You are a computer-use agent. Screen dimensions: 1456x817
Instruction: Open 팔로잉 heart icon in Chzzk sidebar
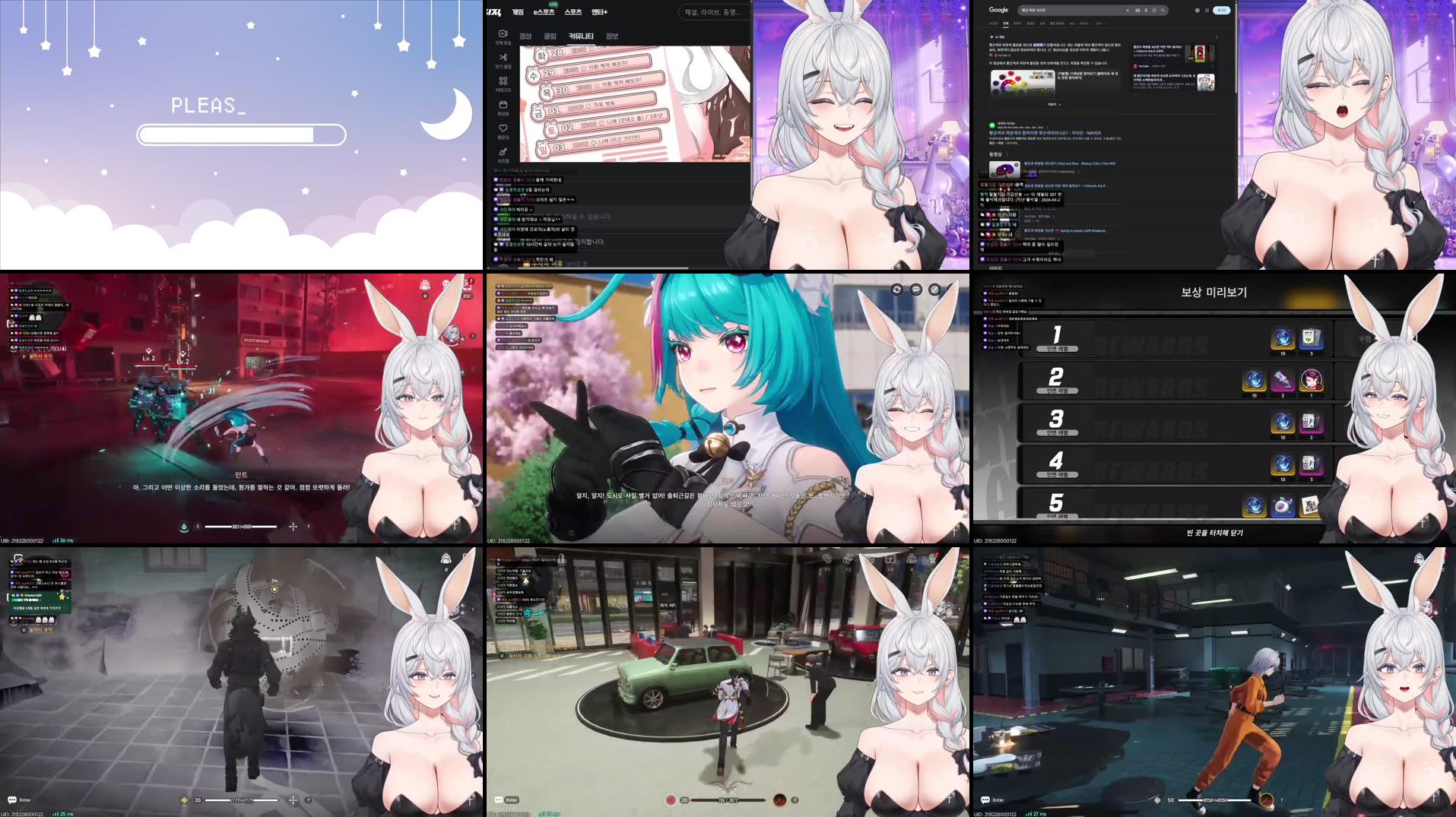(503, 128)
